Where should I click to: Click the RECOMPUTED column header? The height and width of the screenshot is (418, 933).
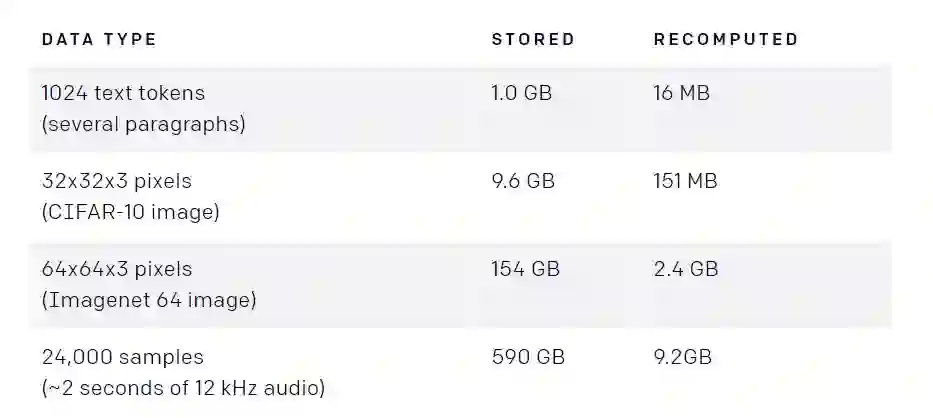(x=726, y=40)
